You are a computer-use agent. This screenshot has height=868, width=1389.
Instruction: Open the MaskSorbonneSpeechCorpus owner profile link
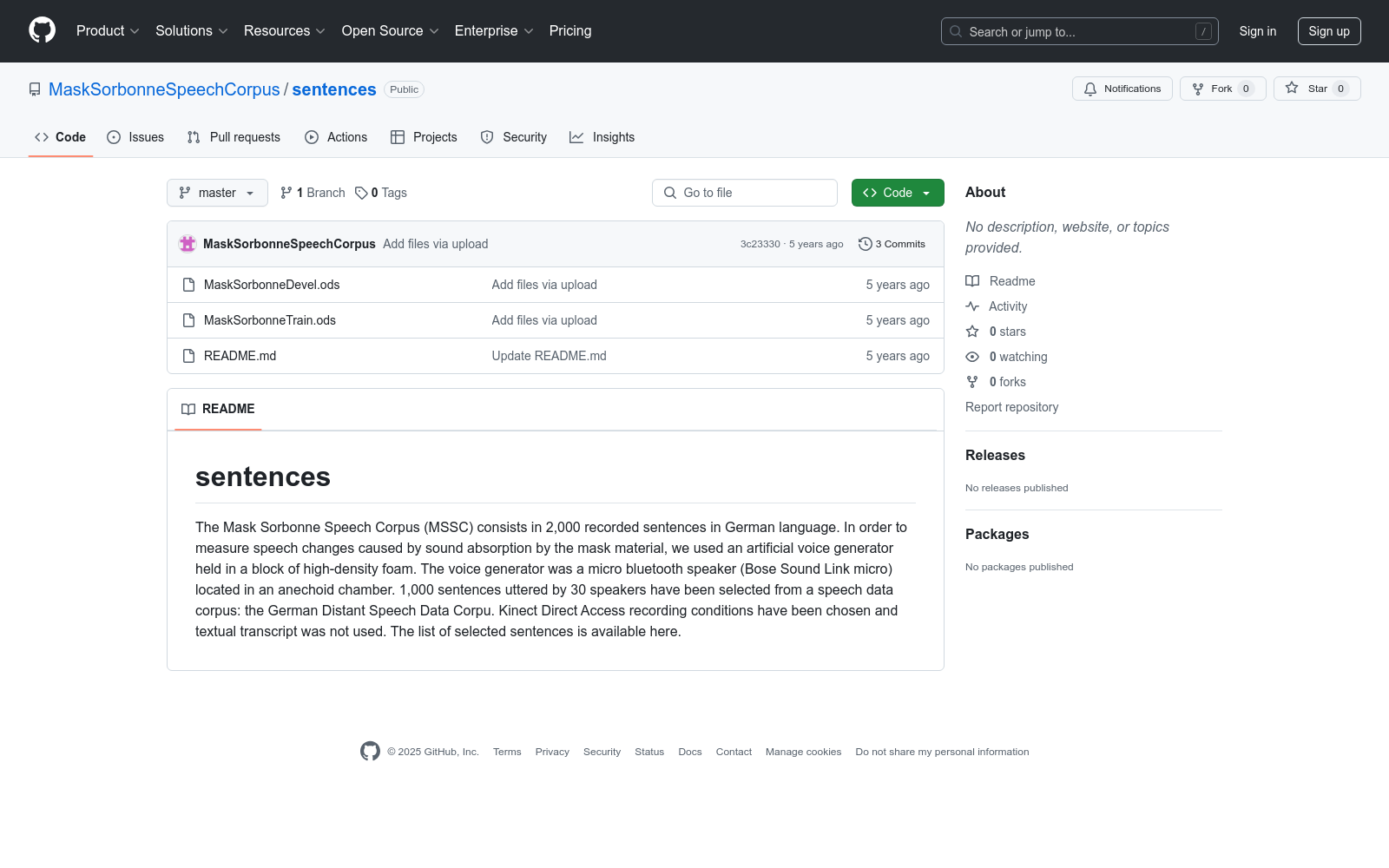click(x=164, y=89)
